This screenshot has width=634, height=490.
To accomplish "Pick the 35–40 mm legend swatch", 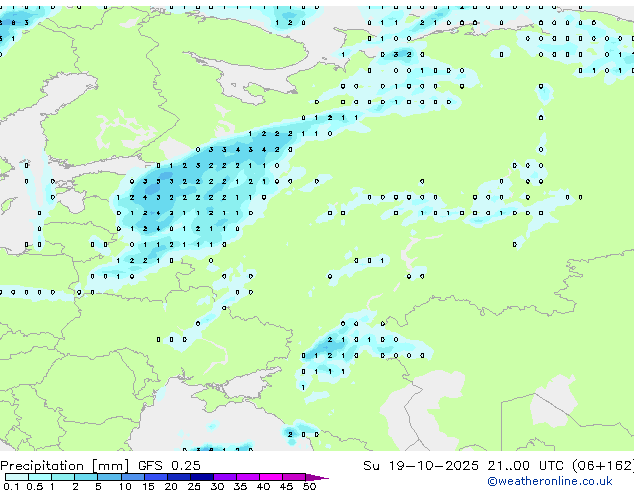I will coord(247,477).
